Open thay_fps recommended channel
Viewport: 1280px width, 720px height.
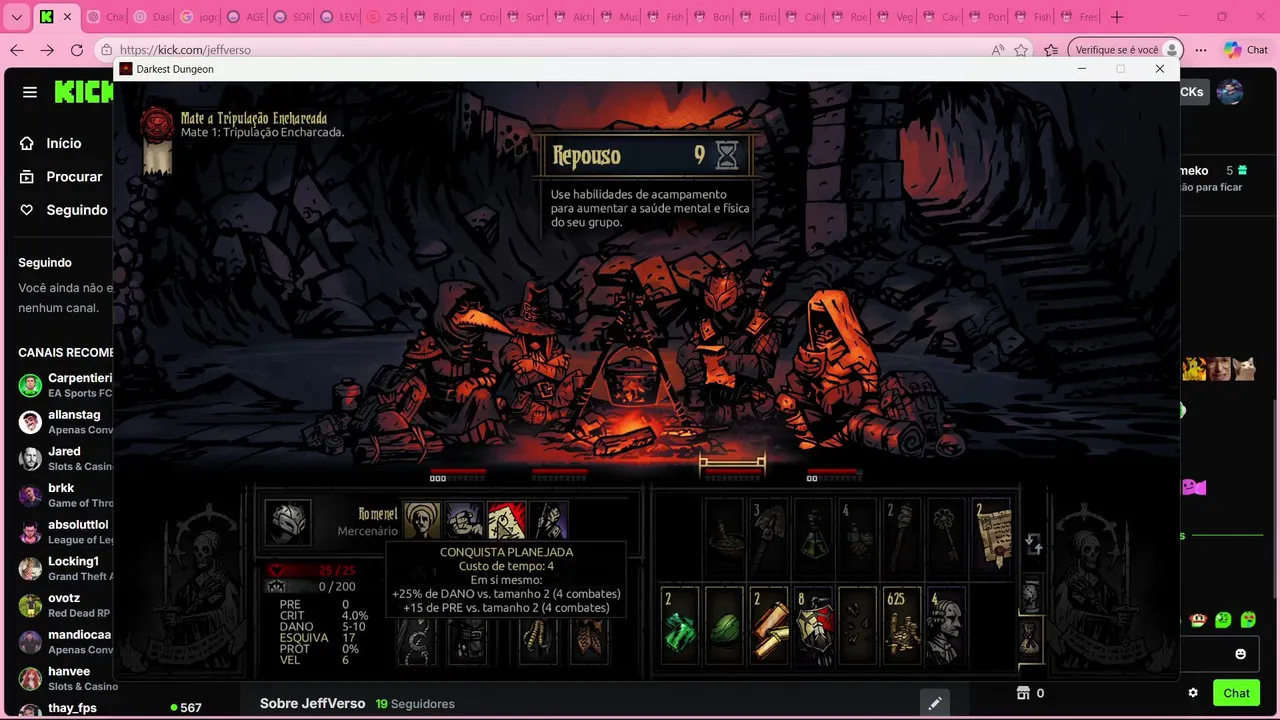[66, 708]
